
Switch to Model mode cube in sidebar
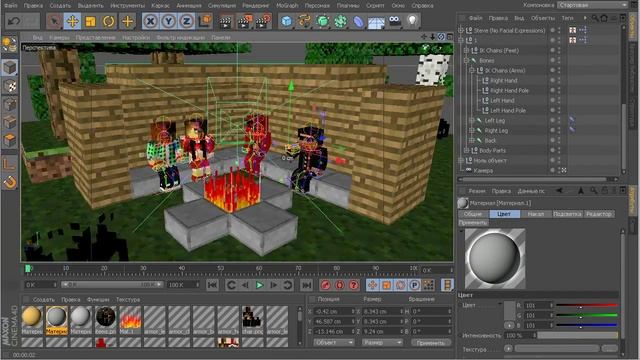pos(9,68)
